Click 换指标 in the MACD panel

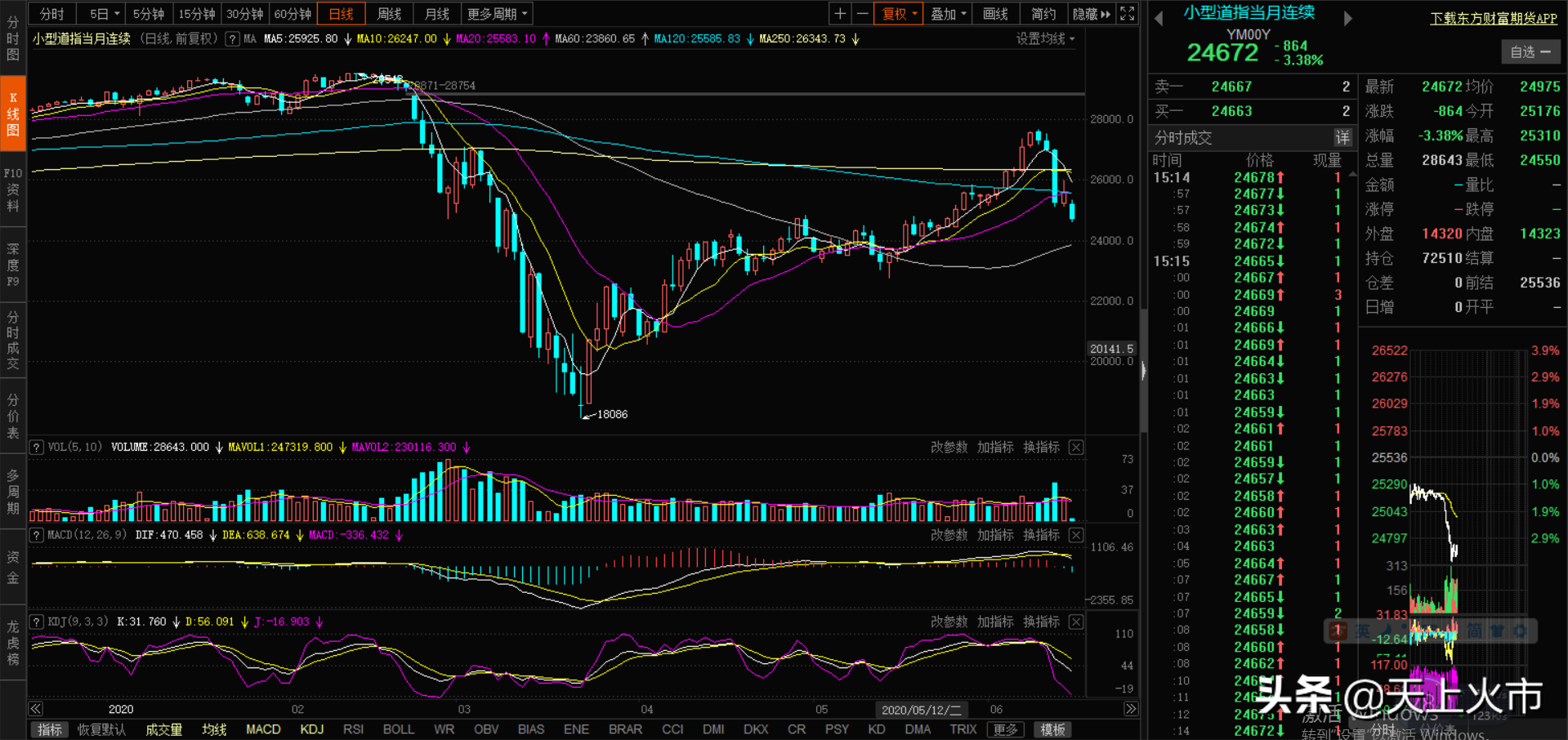1041,535
